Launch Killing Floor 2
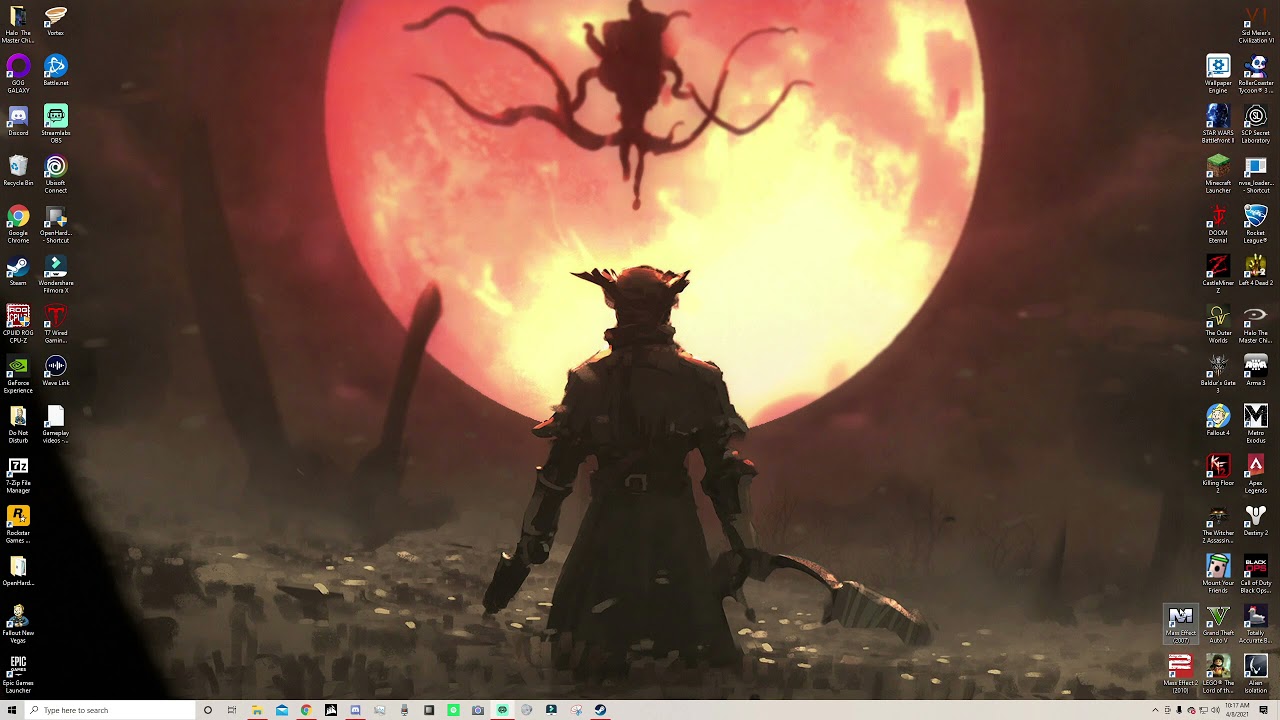Screen dimensions: 1280x720 coord(1218,475)
